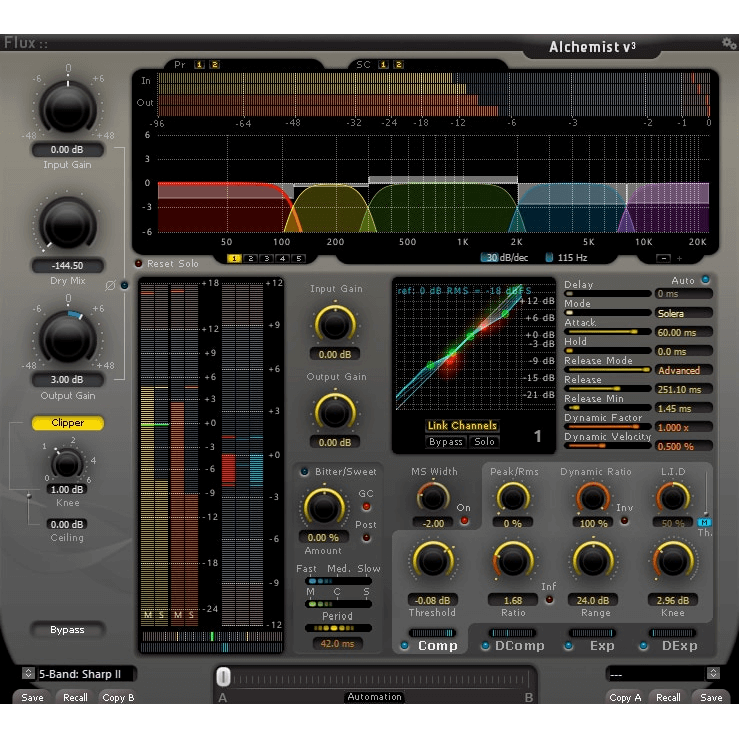
Task: Enable the Clipper button
Action: (x=68, y=423)
